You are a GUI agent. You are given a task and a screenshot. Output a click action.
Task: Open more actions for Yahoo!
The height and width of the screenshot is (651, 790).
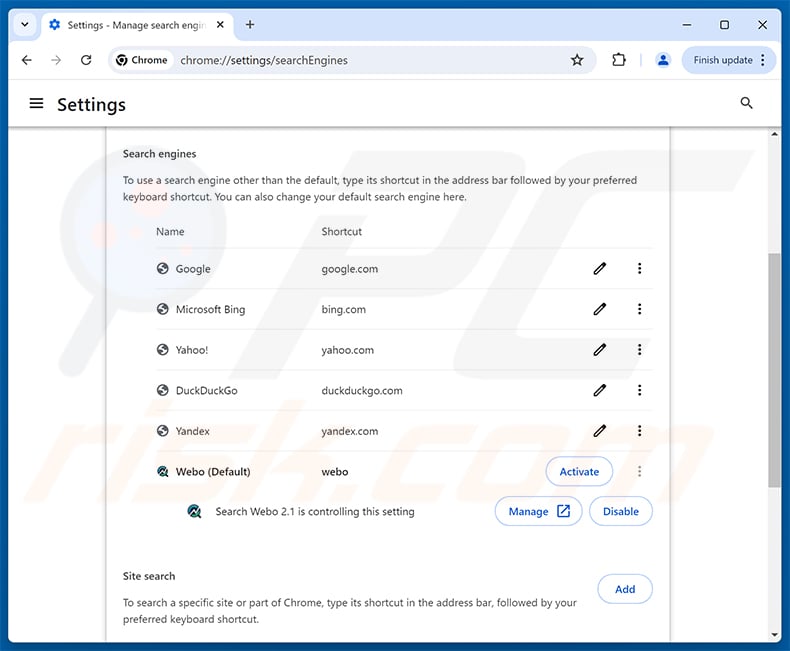(x=639, y=350)
